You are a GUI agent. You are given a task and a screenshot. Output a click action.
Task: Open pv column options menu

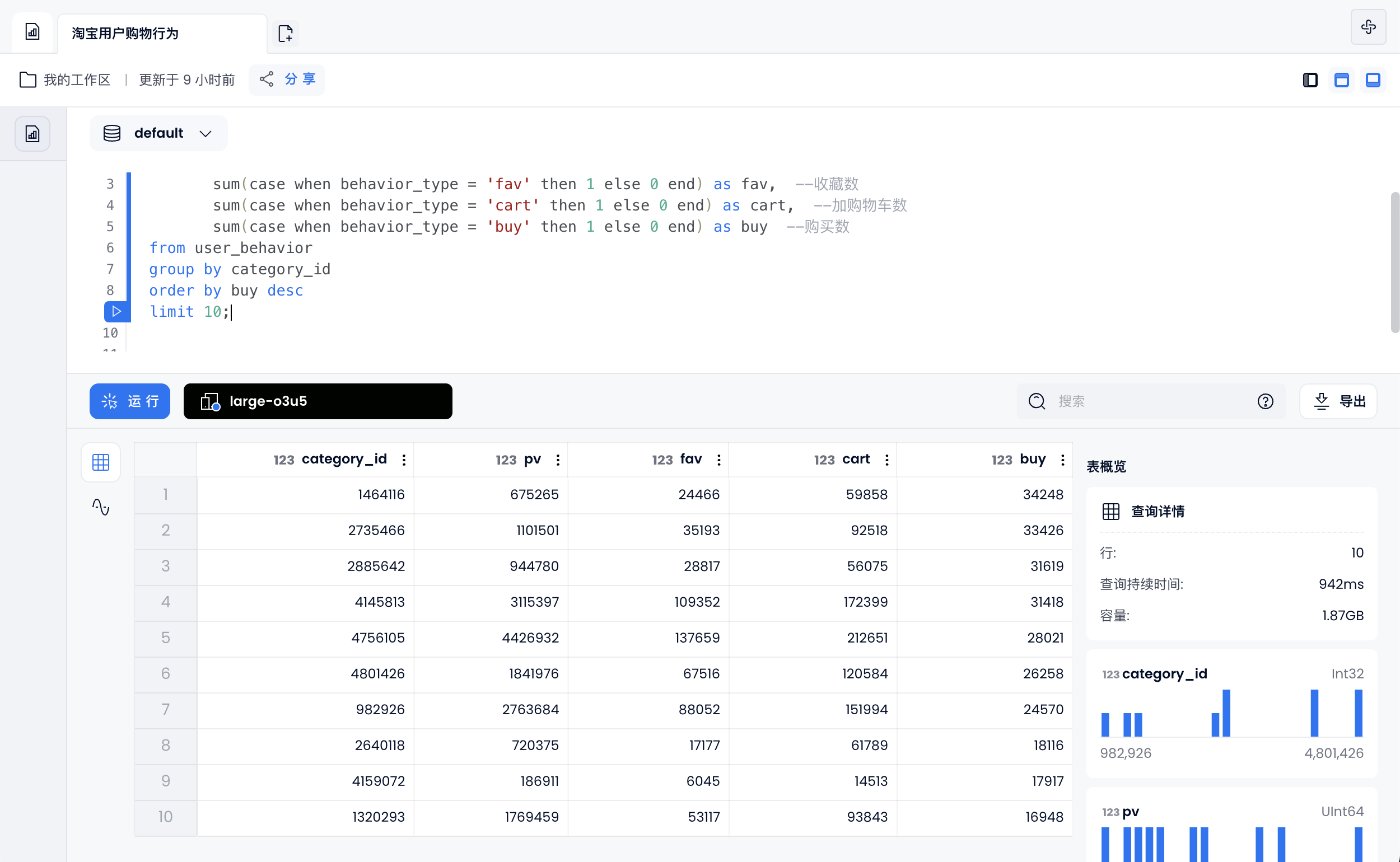tap(558, 460)
